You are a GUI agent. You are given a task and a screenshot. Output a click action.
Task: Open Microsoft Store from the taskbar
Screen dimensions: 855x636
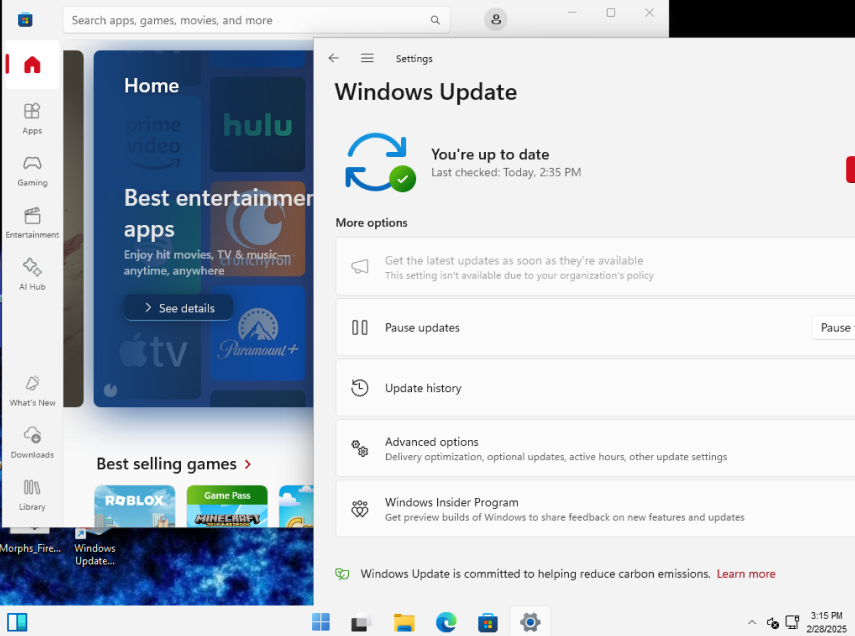click(x=487, y=622)
